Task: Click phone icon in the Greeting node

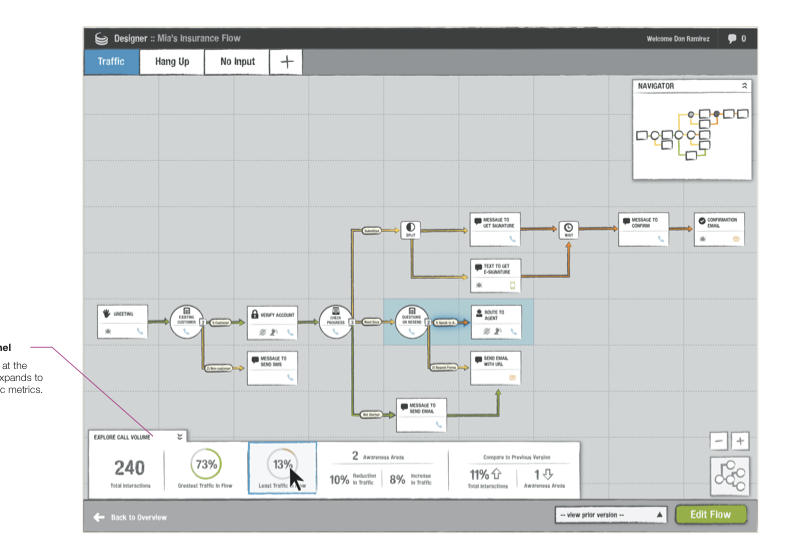Action: 139,331
